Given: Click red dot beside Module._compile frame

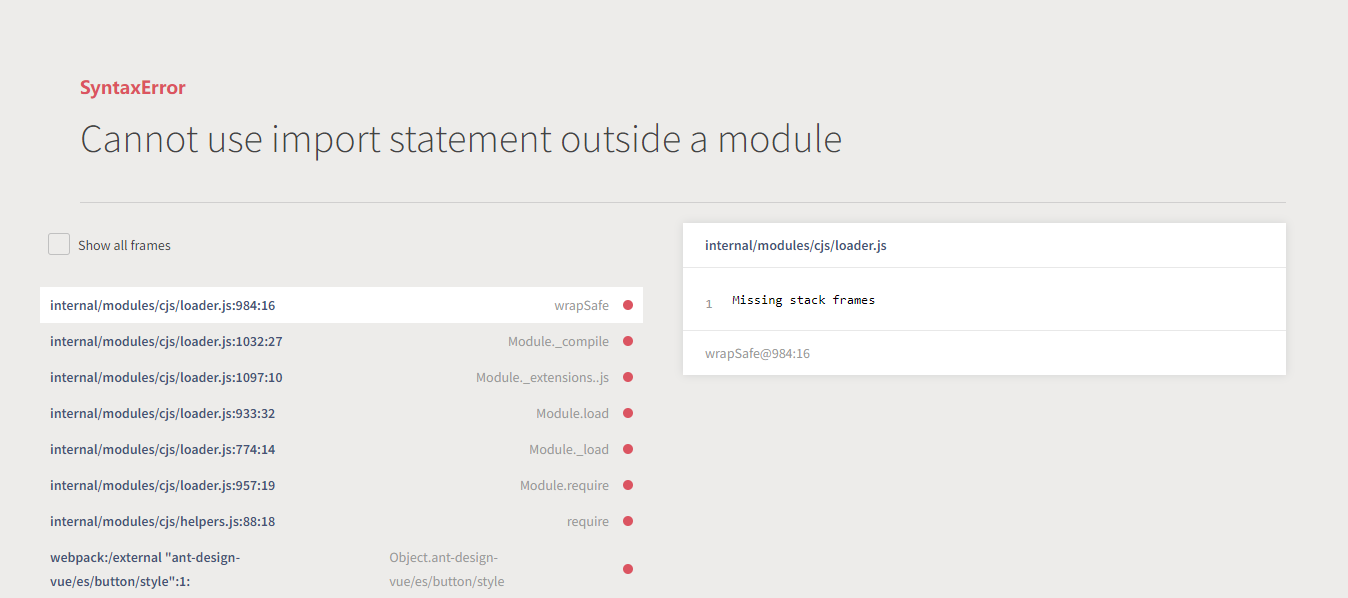Looking at the screenshot, I should click(628, 341).
